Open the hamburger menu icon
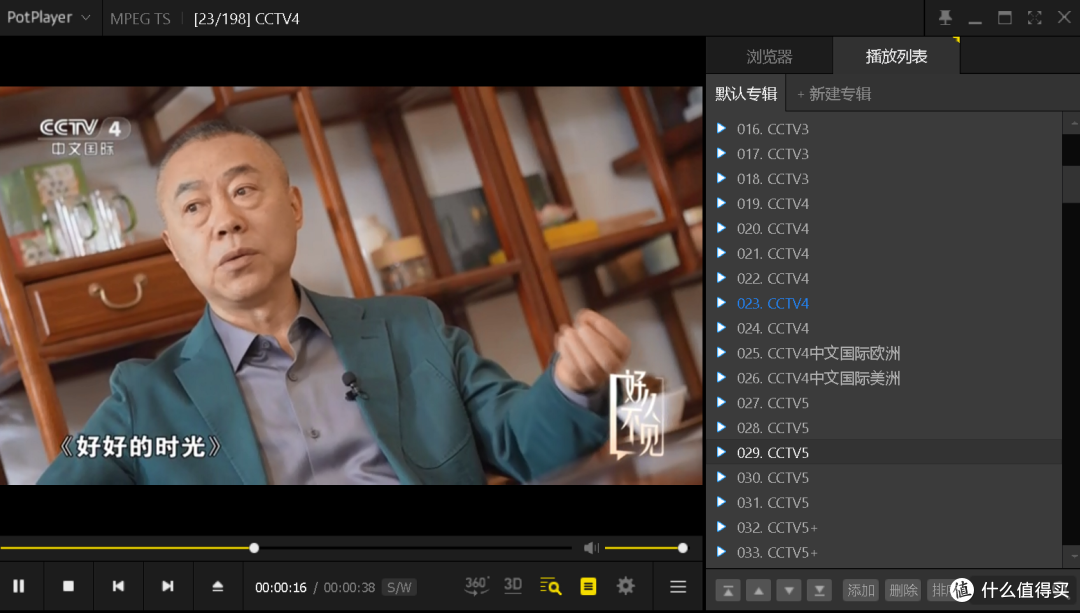The height and width of the screenshot is (613, 1080). click(678, 586)
